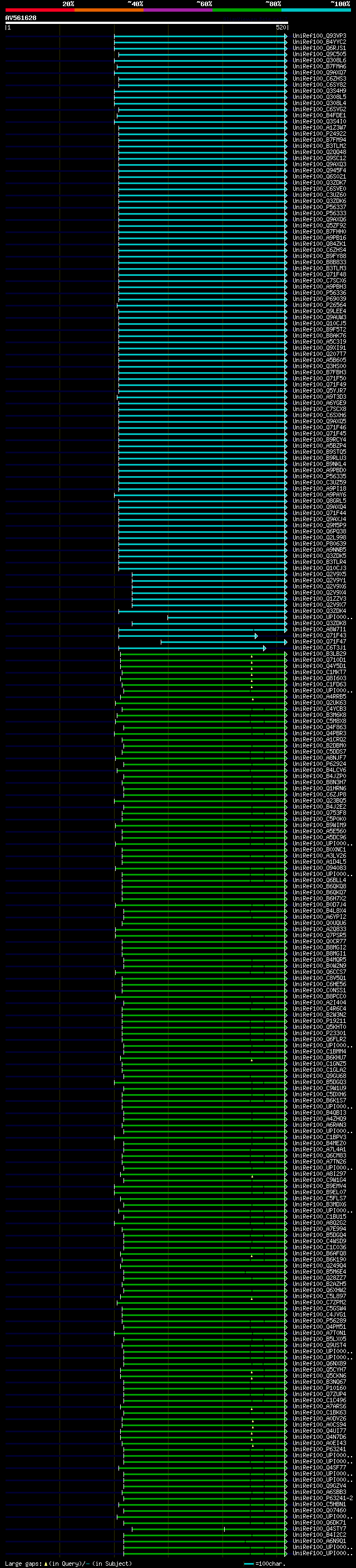This screenshot has width=356, height=1568.
Task: Click hit label UniRef100_Q1ZZV3
Action: click(x=319, y=598)
